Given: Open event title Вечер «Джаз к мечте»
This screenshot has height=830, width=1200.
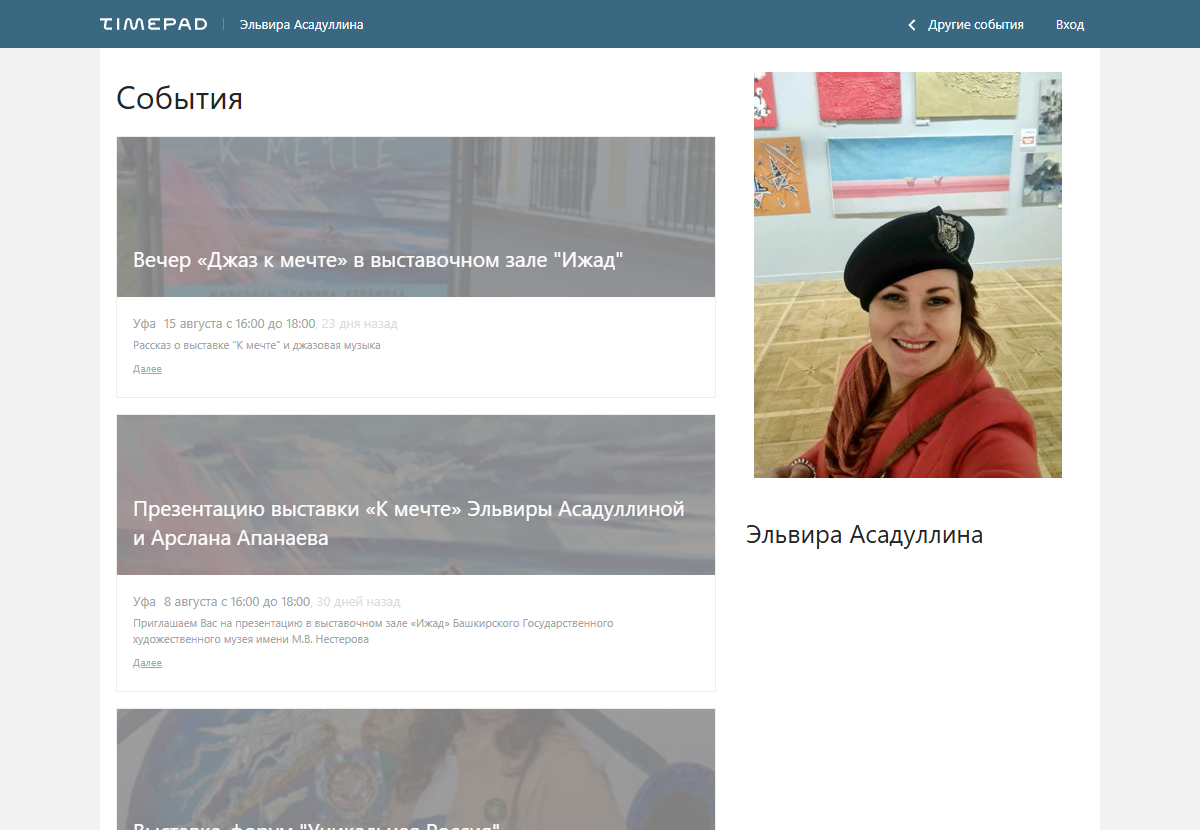Looking at the screenshot, I should (x=378, y=261).
